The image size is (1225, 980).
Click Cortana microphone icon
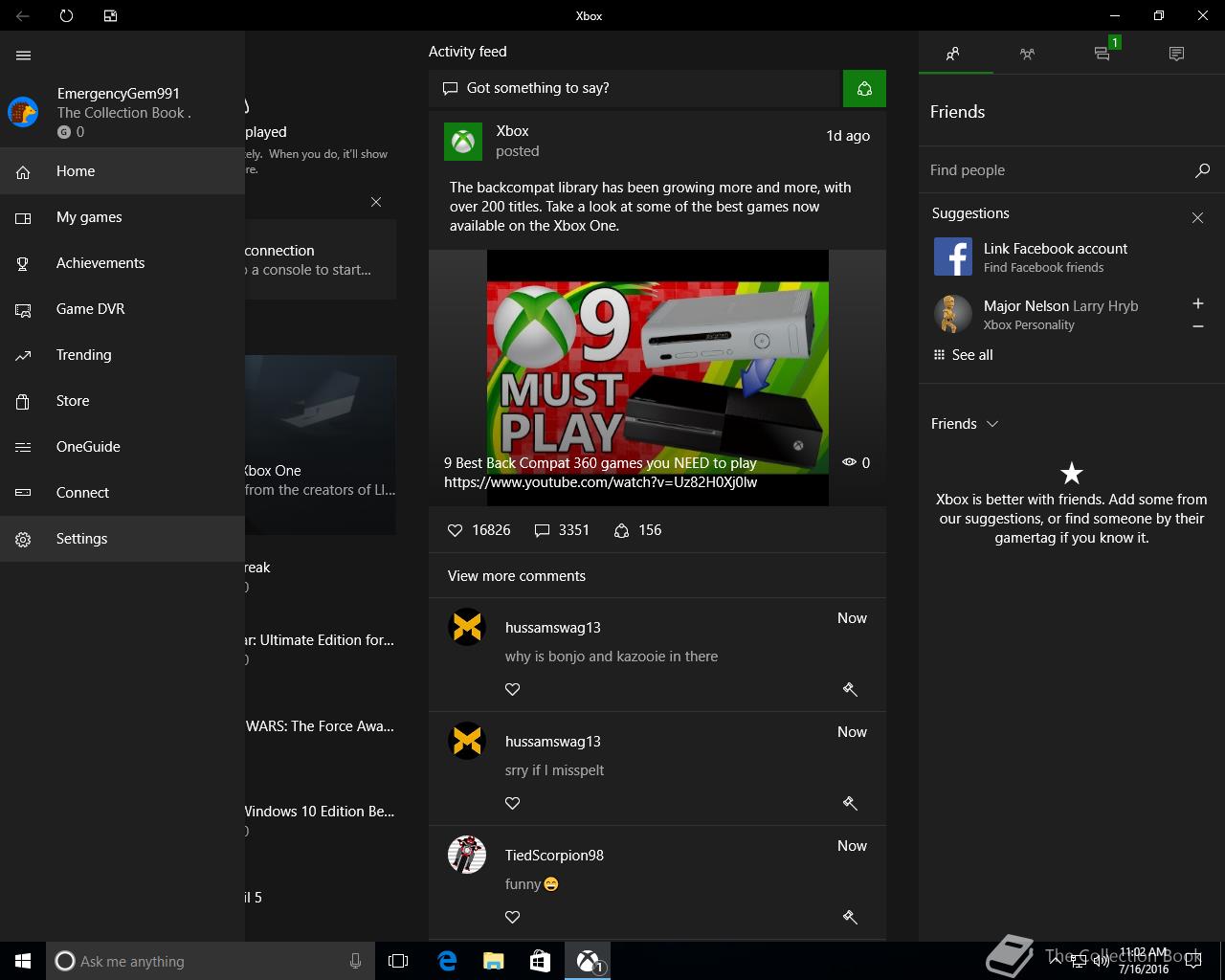[355, 961]
